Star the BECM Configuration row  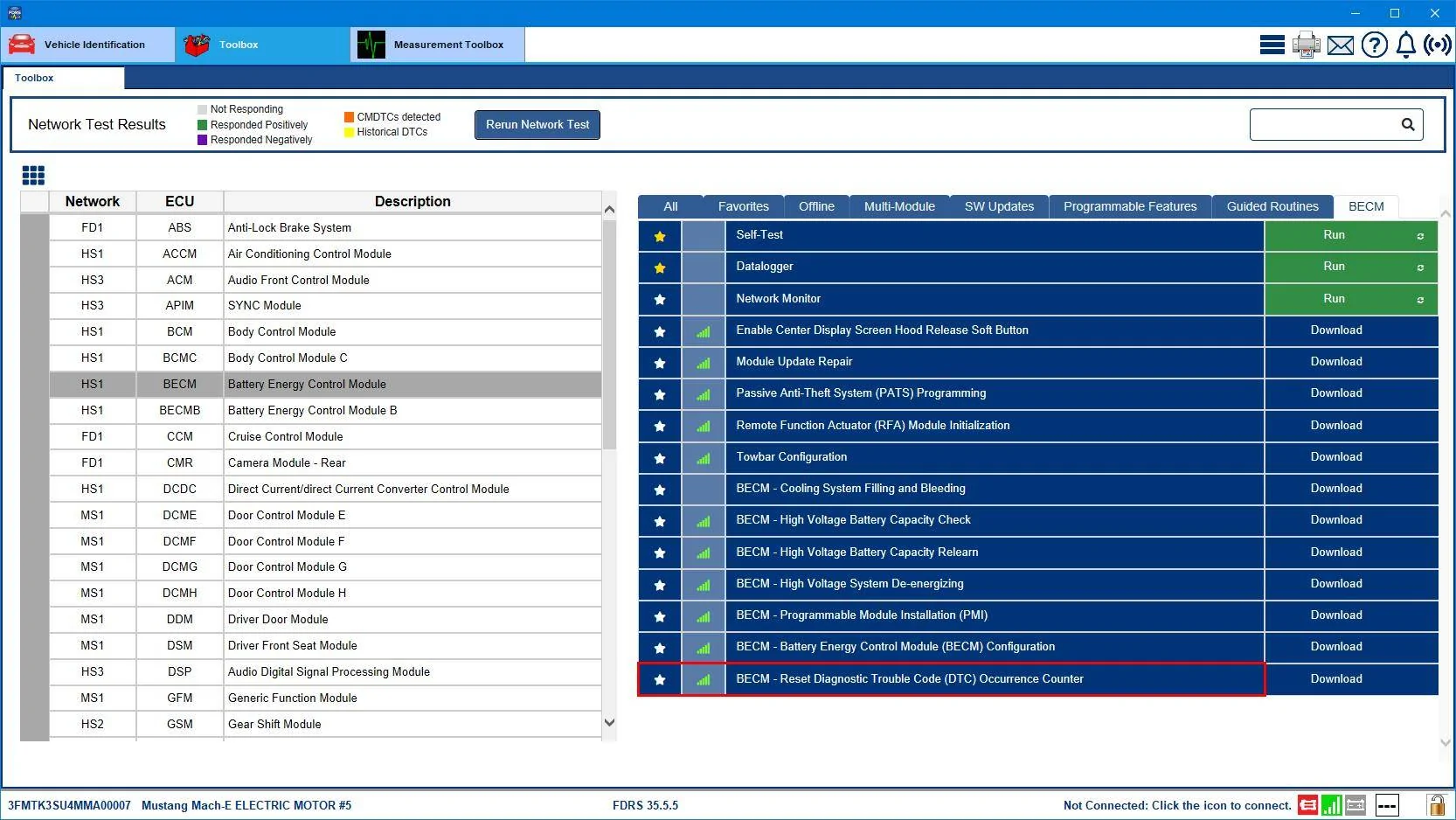[660, 648]
